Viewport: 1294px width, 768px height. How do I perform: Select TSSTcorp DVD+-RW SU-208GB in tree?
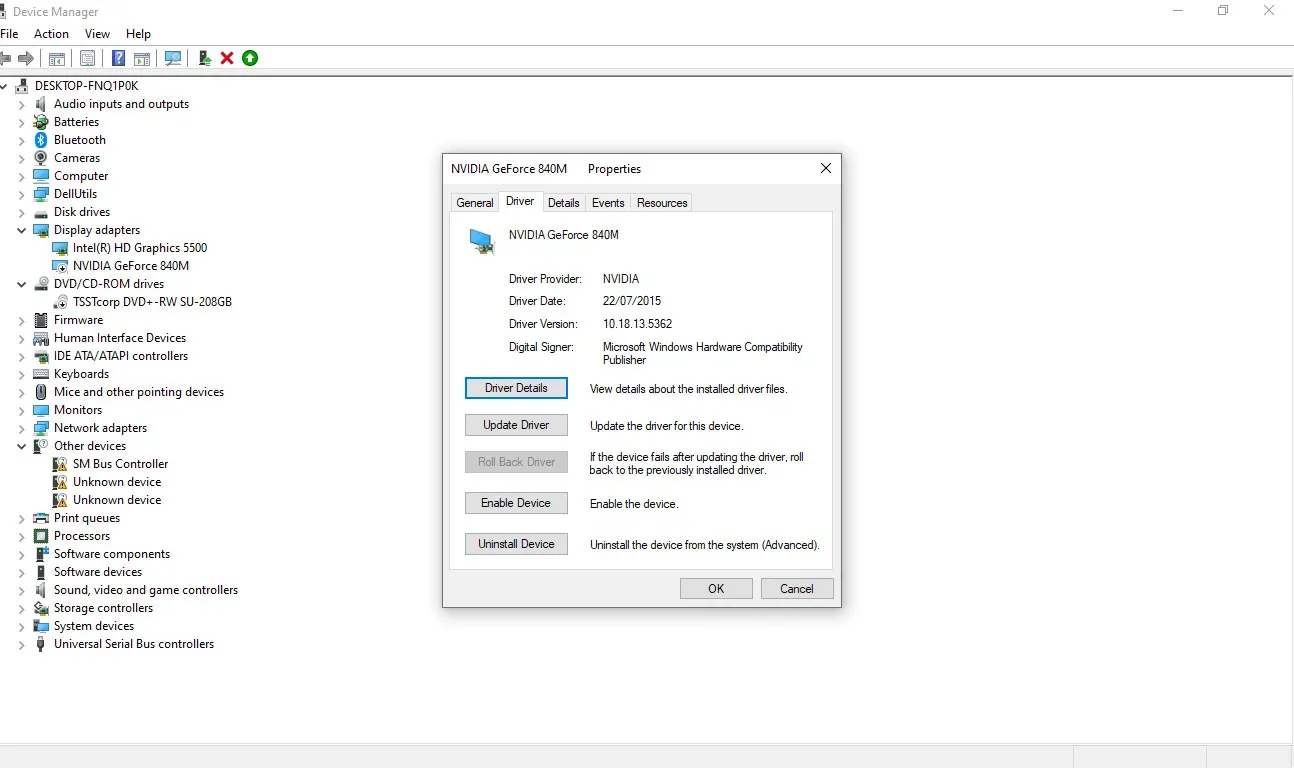152,302
